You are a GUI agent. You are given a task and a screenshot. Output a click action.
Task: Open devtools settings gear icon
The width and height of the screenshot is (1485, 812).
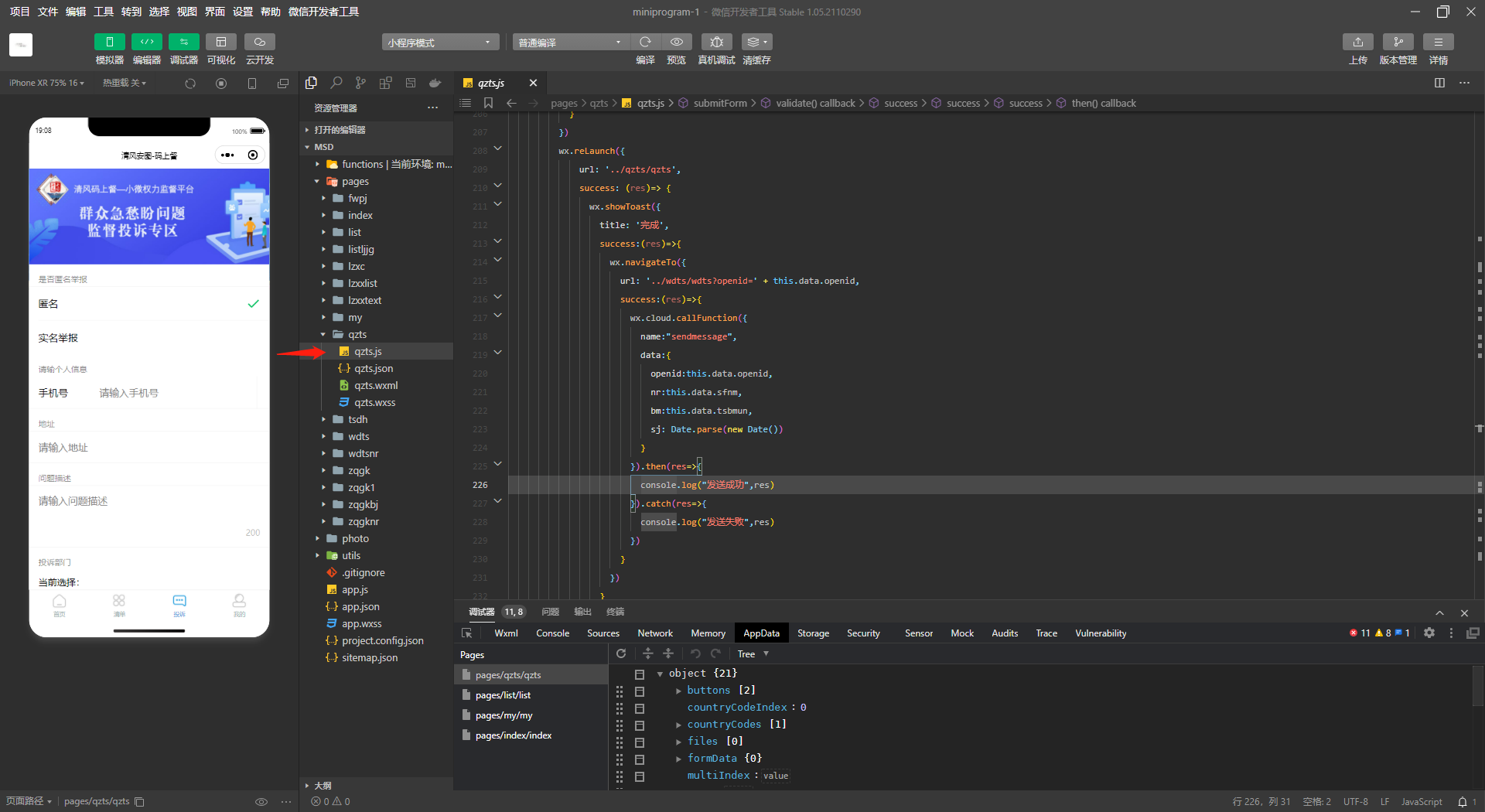[x=1429, y=633]
